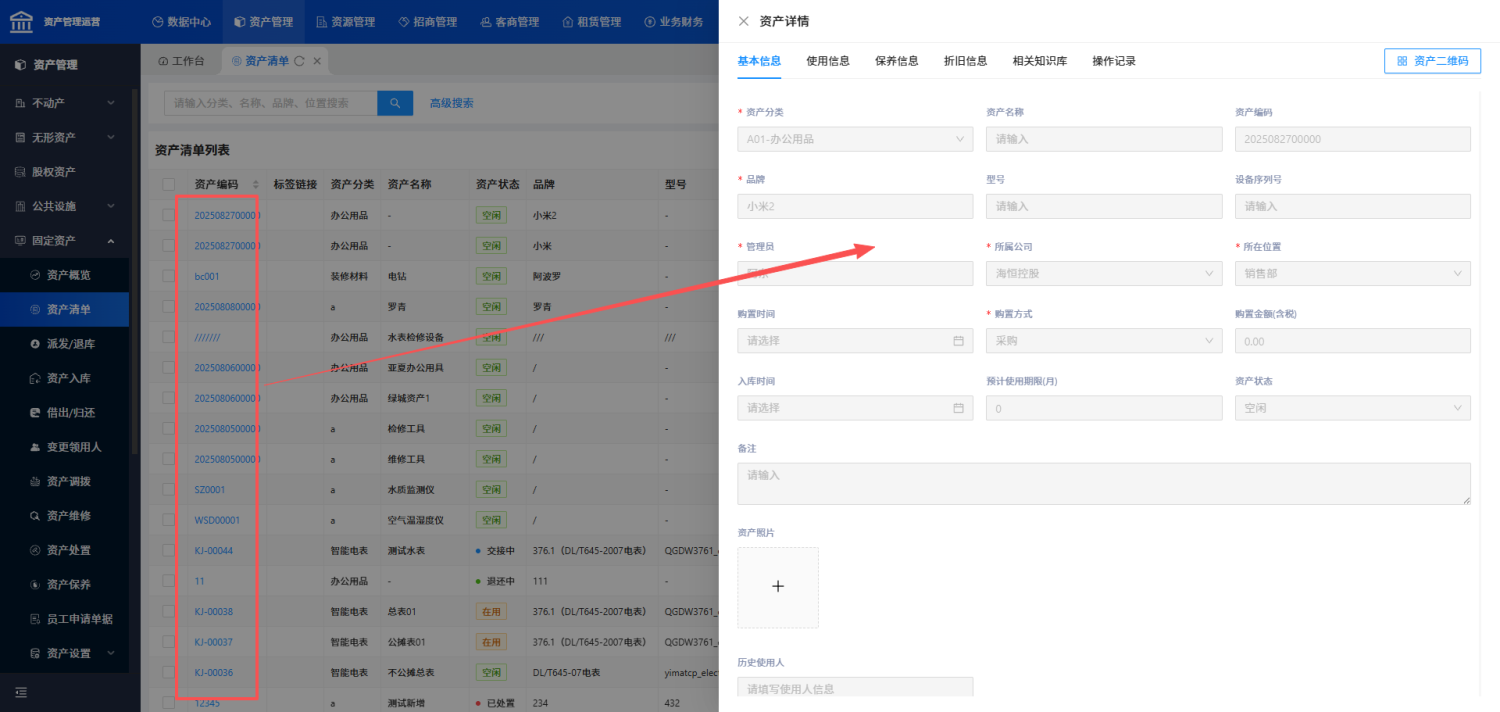Tick the checkbox for row SZ0001

point(168,490)
